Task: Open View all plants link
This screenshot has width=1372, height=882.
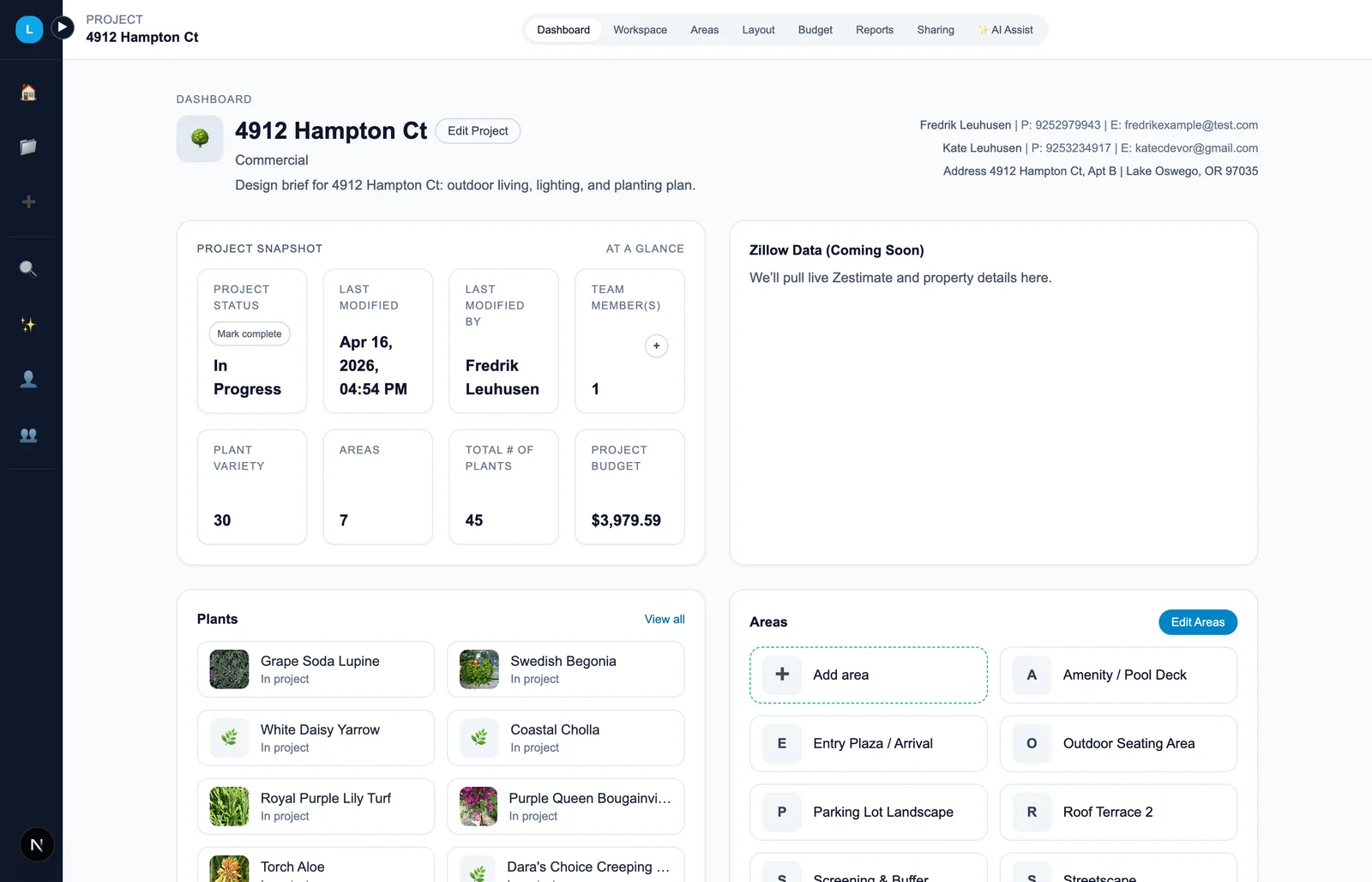Action: (665, 619)
